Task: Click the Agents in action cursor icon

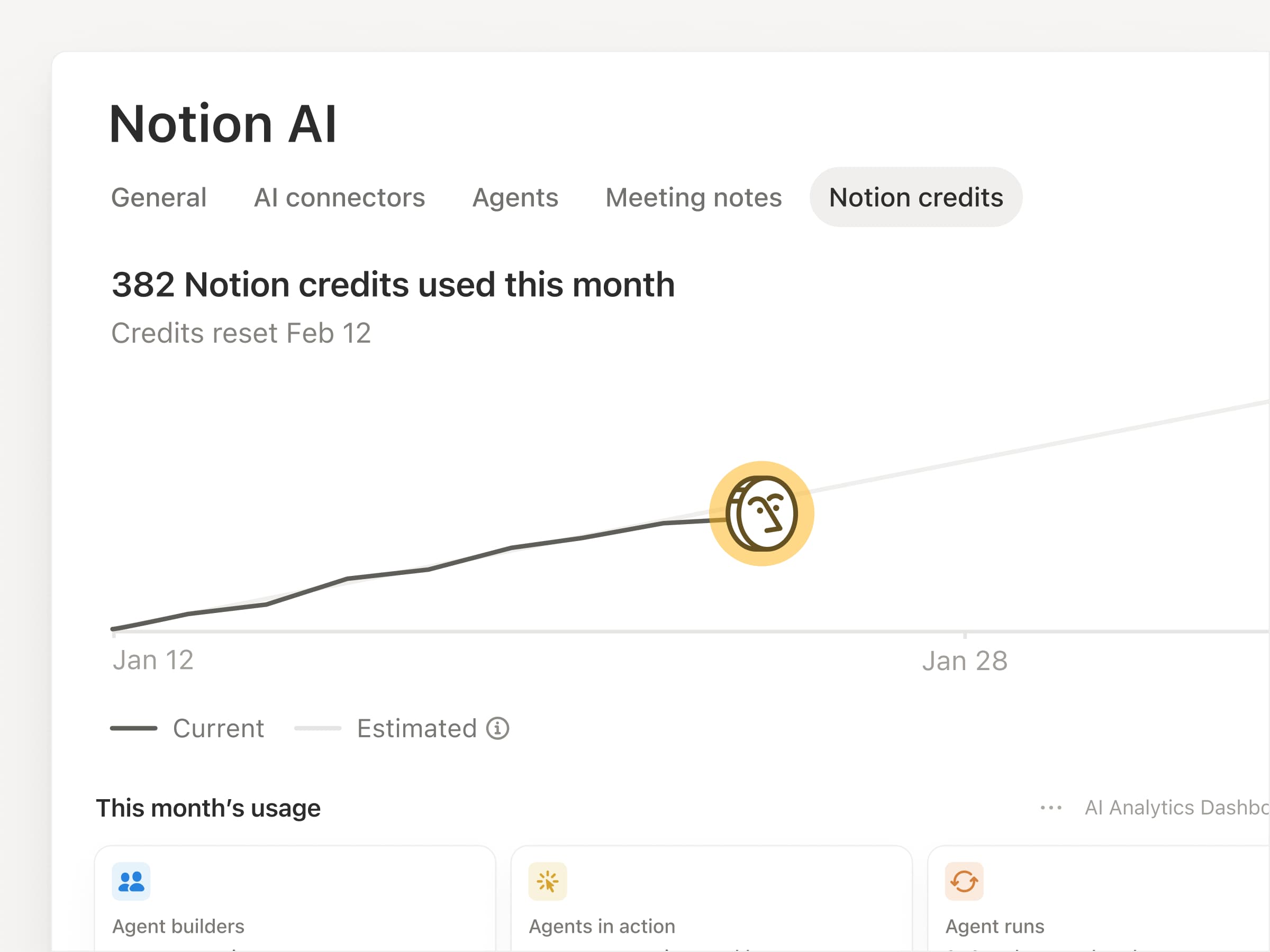Action: (548, 882)
